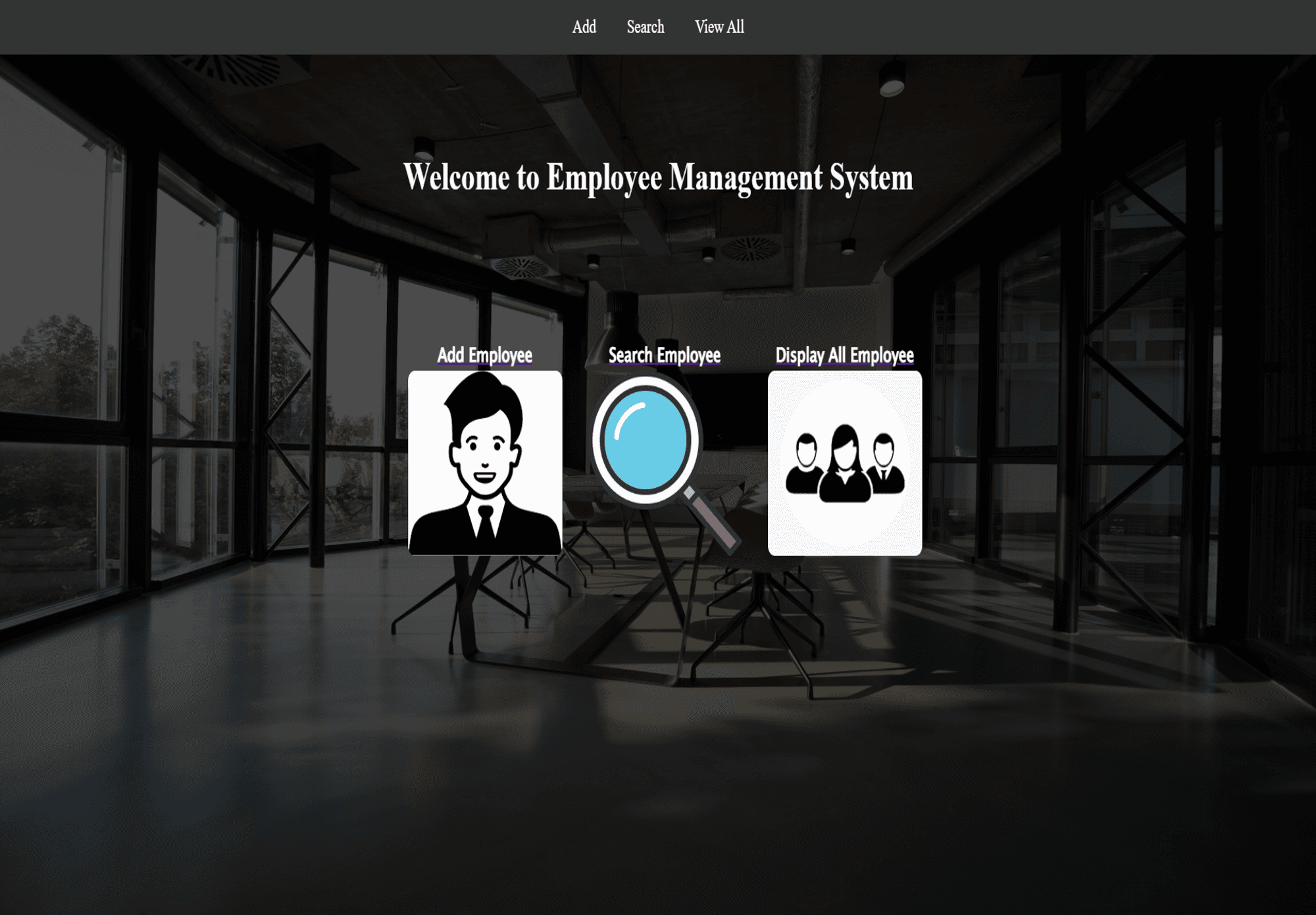Follow the Add Employee link
Image resolution: width=1316 pixels, height=915 pixels.
tap(485, 355)
